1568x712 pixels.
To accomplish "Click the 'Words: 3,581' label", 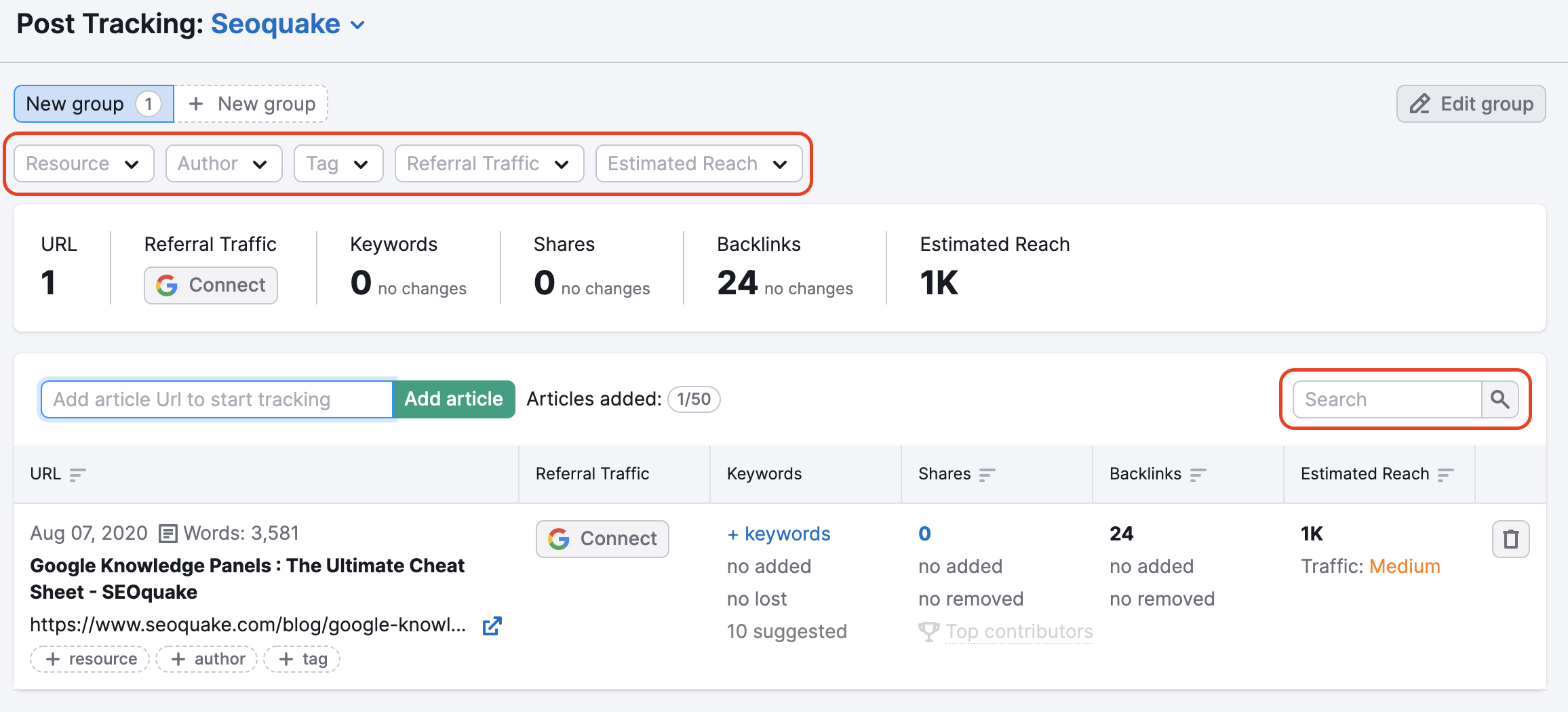I will (241, 533).
